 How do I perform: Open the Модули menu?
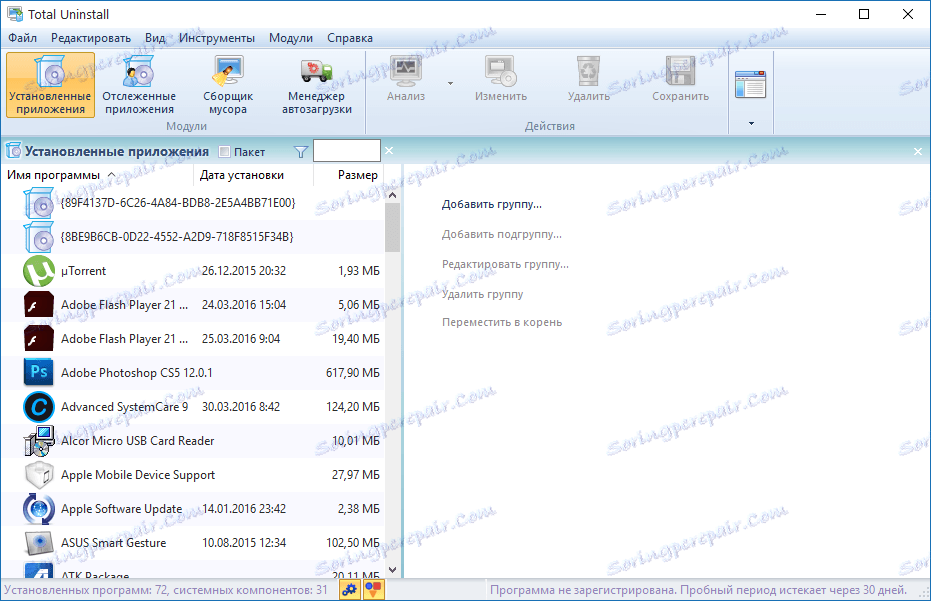coord(291,38)
